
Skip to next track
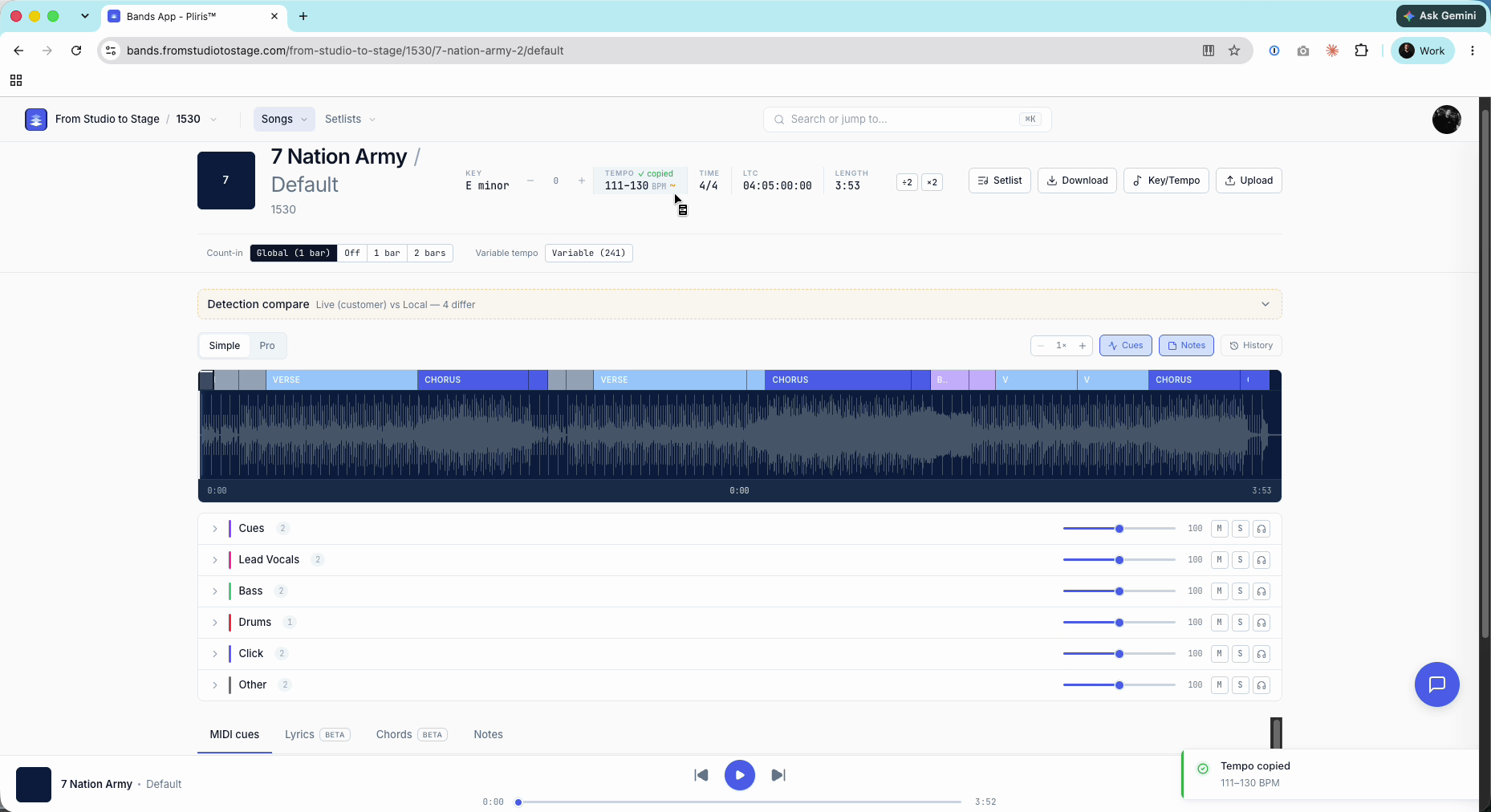[778, 775]
